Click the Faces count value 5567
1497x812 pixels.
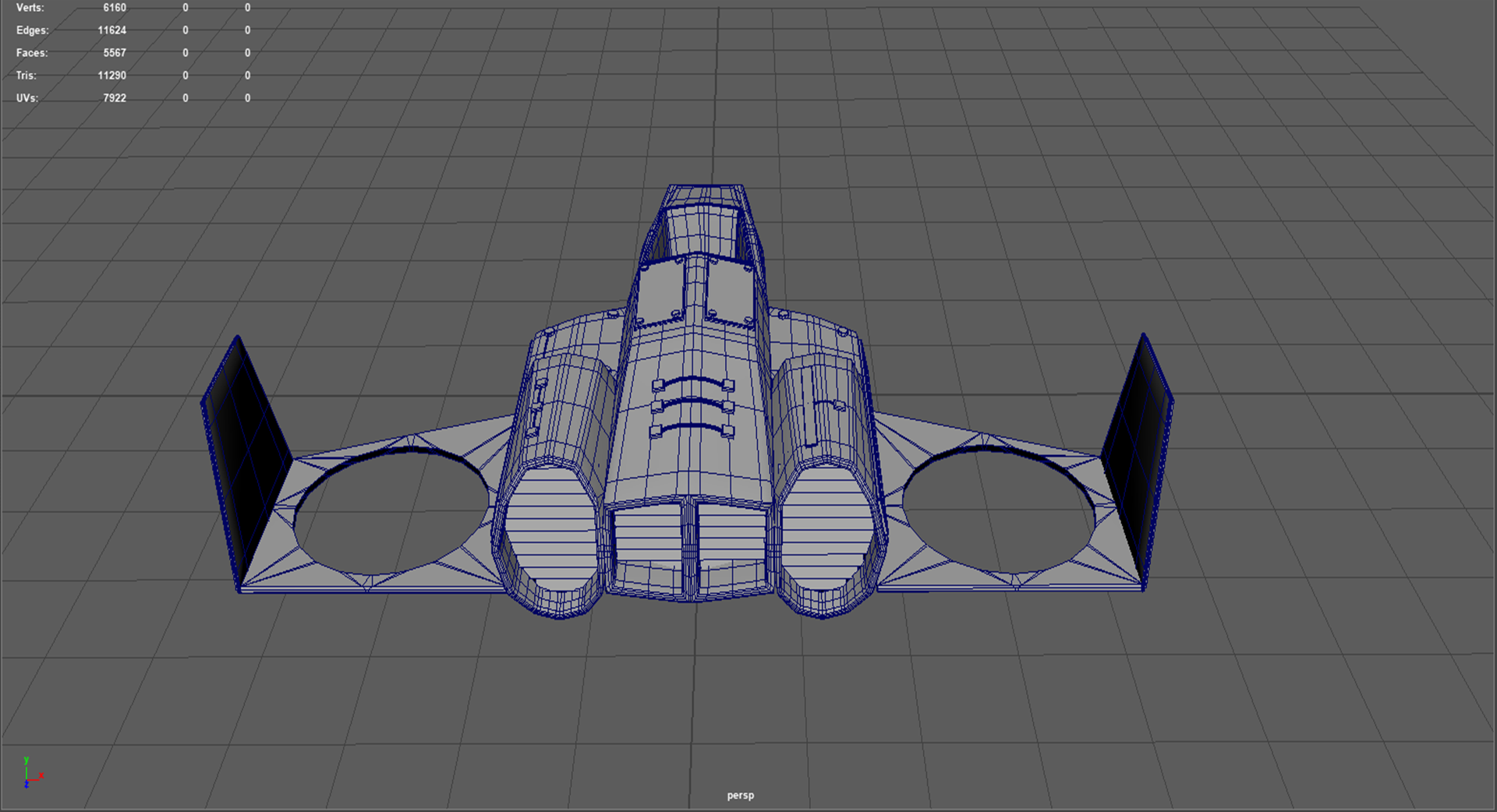pyautogui.click(x=114, y=53)
